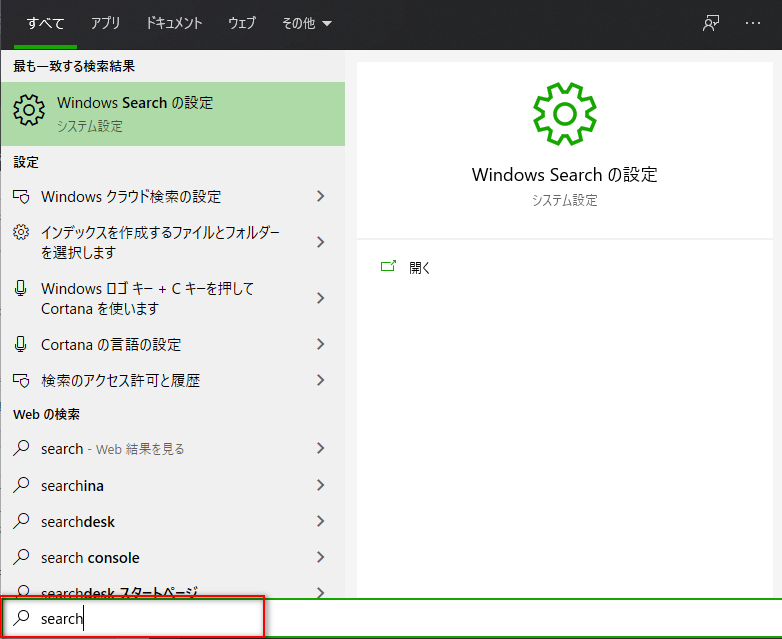Viewport: 782px width, 639px height.
Task: Switch to the アプリ tab
Action: click(105, 23)
